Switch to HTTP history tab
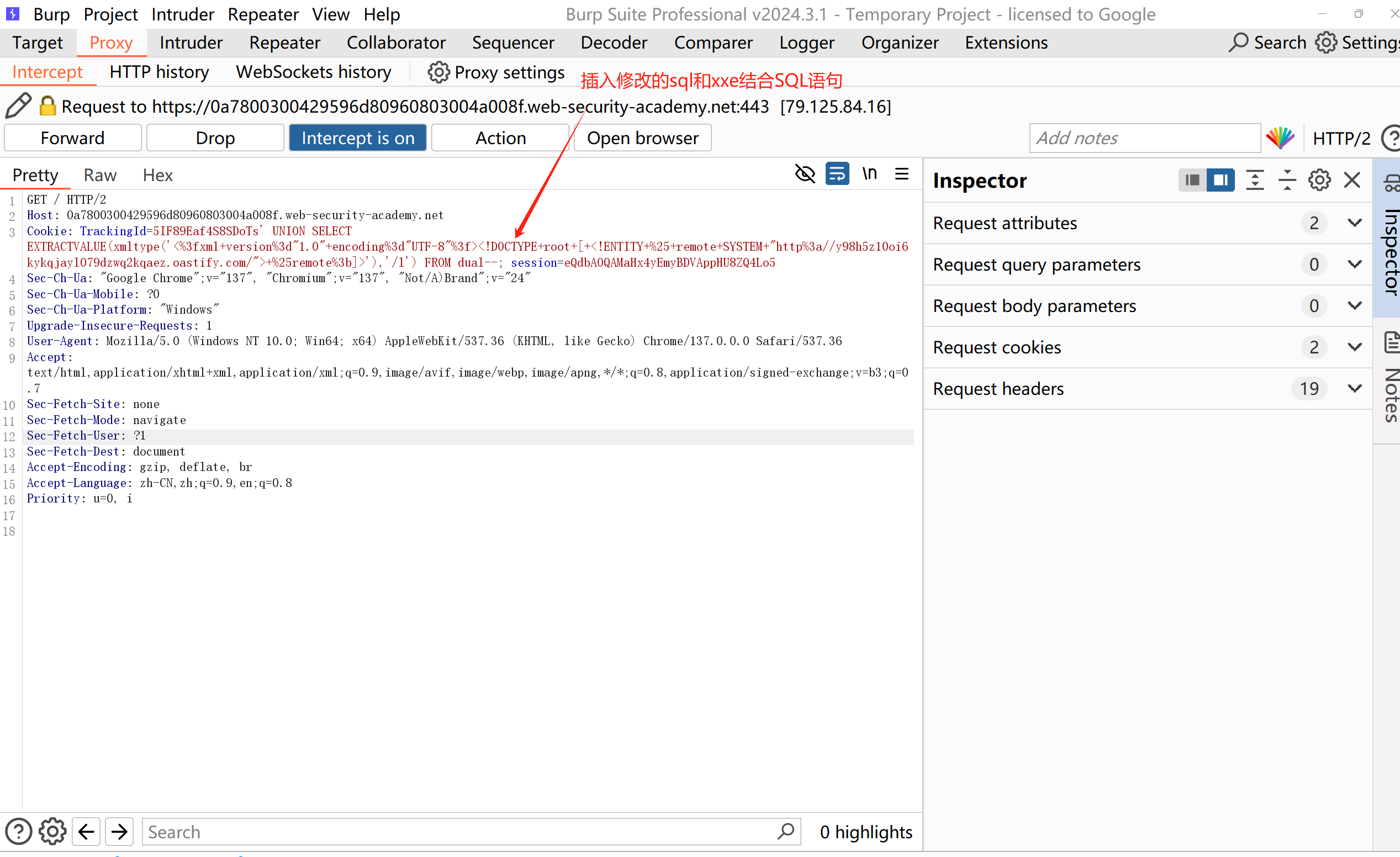 [159, 72]
